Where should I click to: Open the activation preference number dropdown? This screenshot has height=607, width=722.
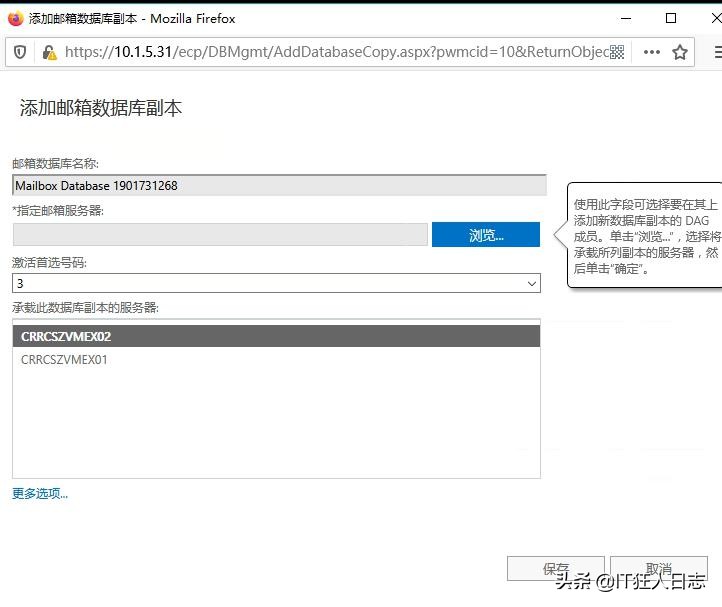[276, 283]
